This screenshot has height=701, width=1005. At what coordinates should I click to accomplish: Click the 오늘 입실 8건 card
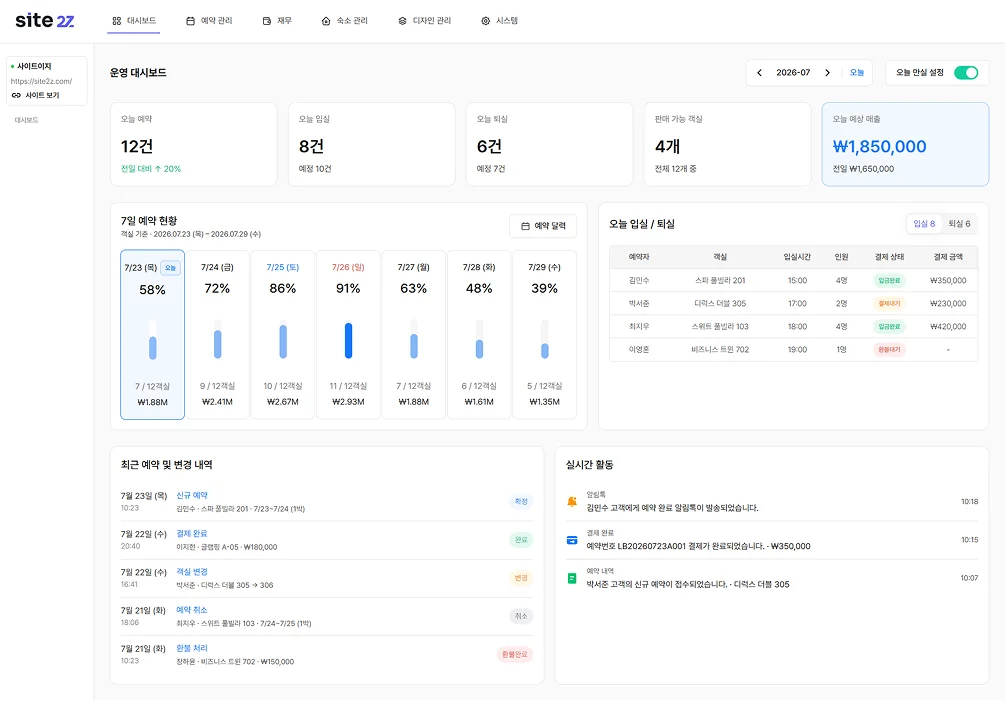click(x=372, y=144)
